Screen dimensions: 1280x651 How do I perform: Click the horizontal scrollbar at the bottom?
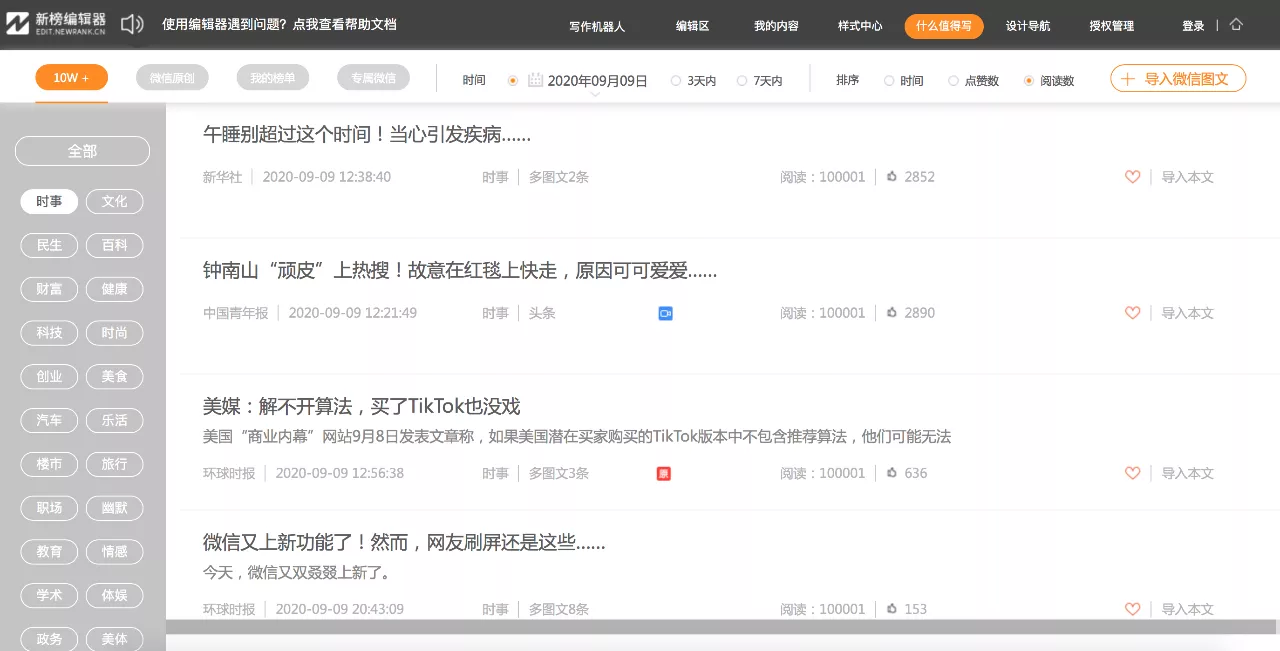(x=722, y=627)
